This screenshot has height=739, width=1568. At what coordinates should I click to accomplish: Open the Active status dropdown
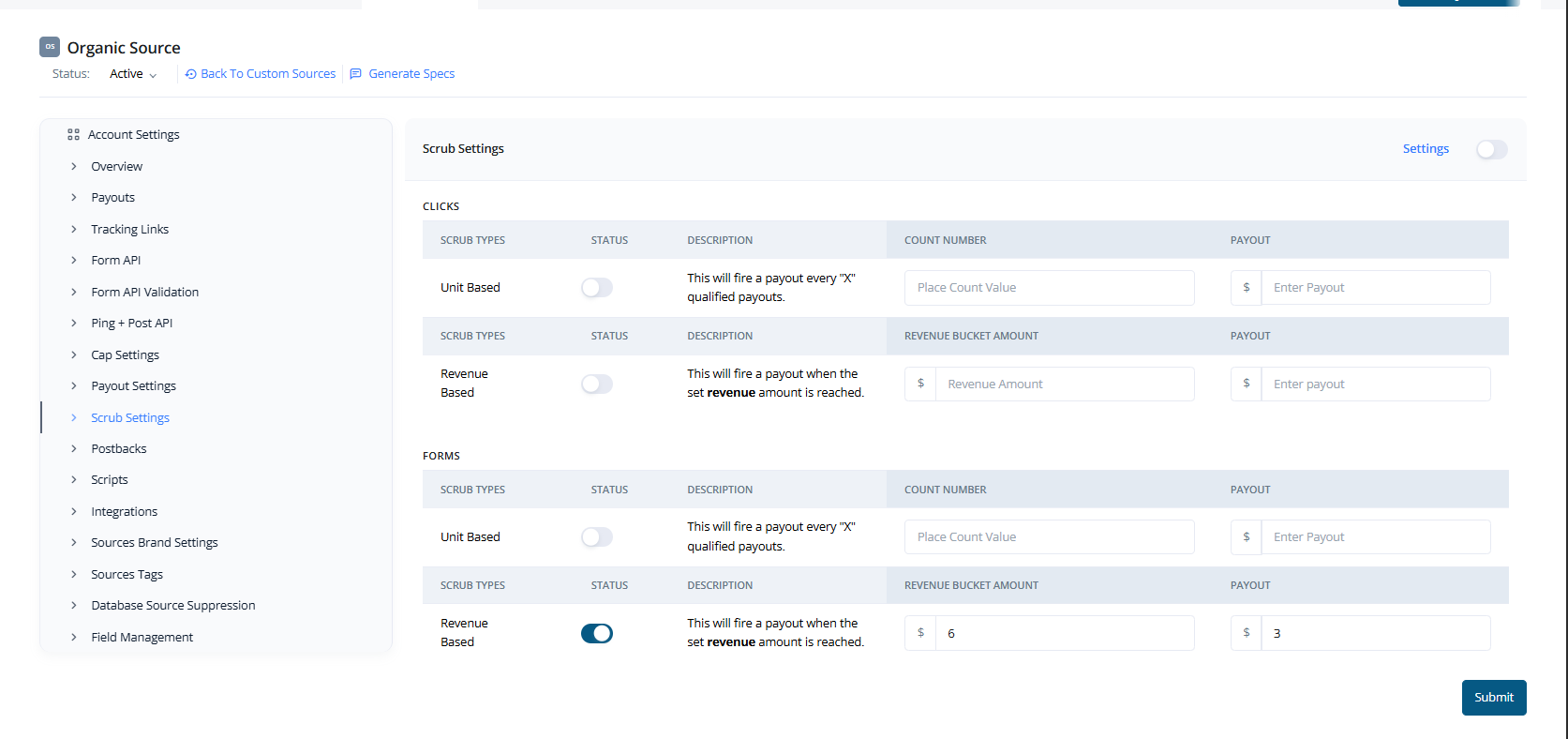[133, 74]
